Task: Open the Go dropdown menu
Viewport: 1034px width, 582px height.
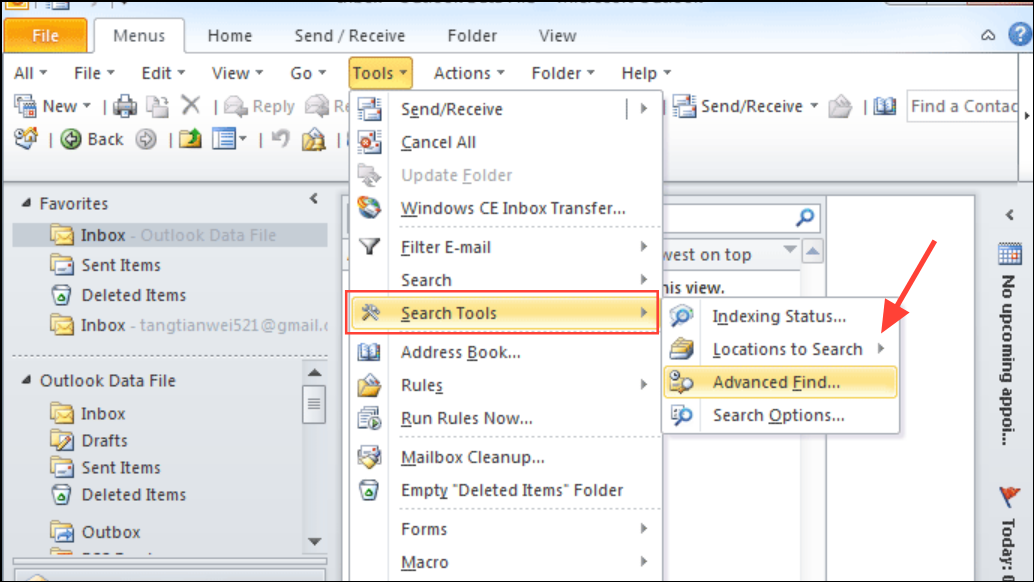Action: (x=308, y=73)
